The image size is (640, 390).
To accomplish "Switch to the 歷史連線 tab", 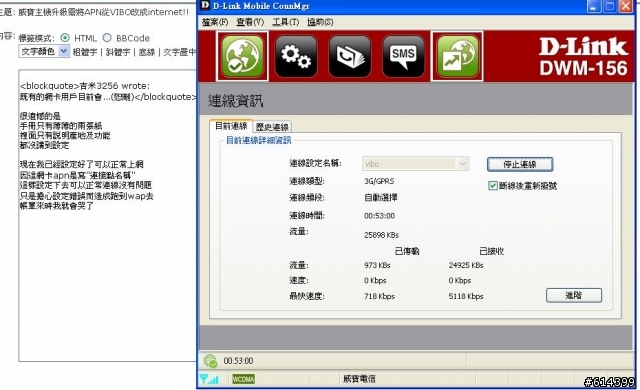I will [272, 127].
